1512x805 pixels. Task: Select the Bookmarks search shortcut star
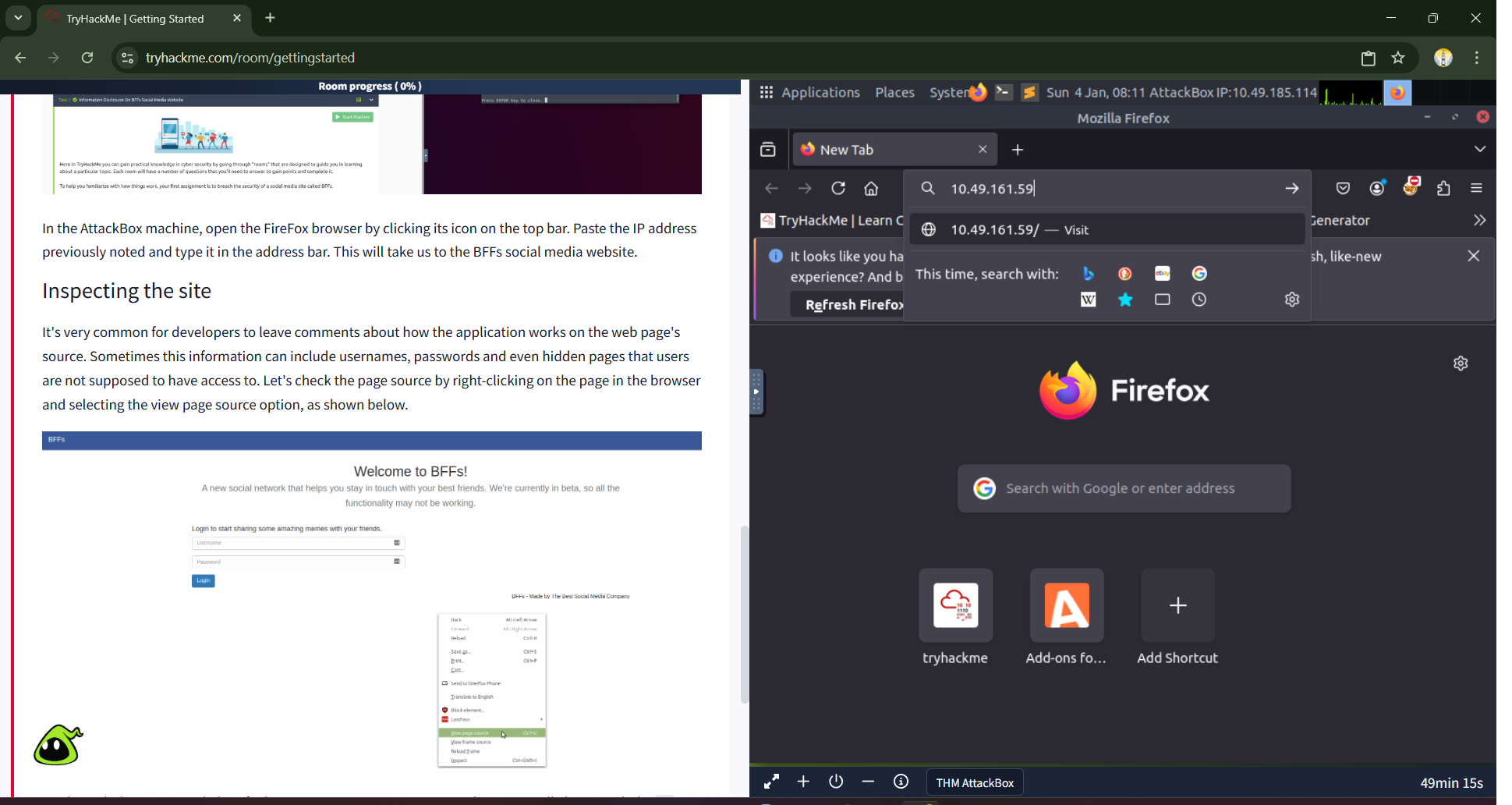coord(1125,300)
